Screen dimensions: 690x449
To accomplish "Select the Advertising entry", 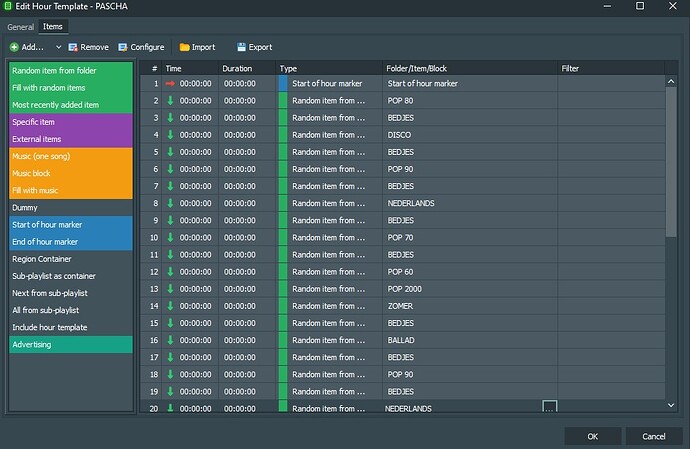I will click(x=70, y=345).
